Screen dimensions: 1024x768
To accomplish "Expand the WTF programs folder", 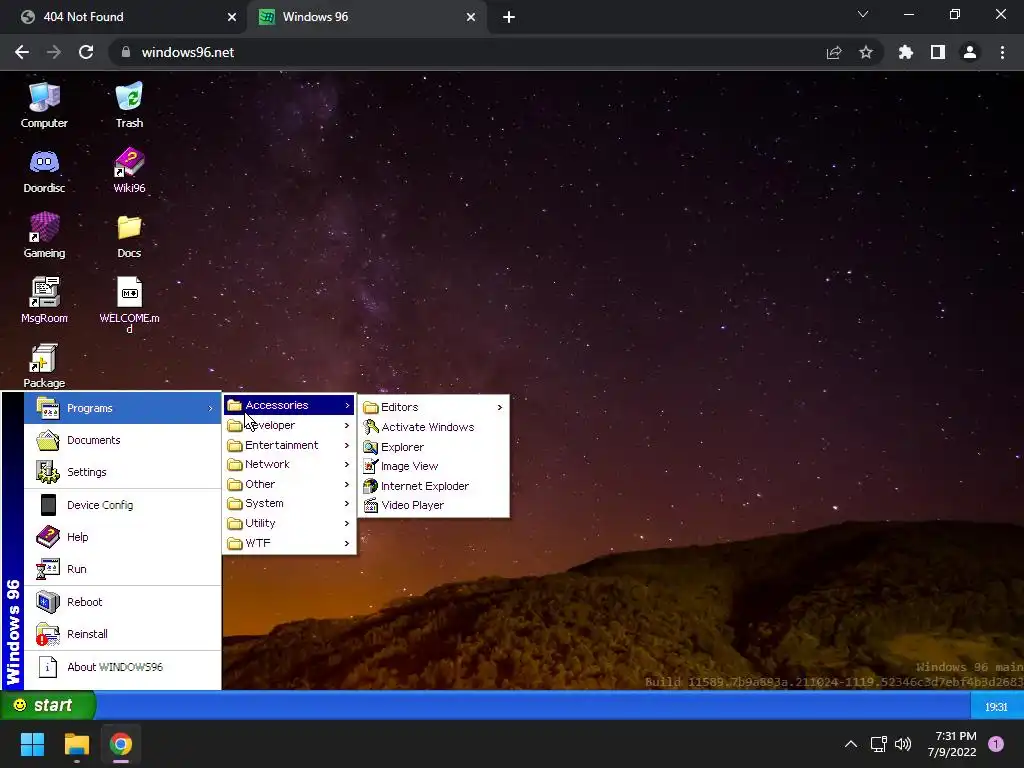I will click(x=289, y=543).
